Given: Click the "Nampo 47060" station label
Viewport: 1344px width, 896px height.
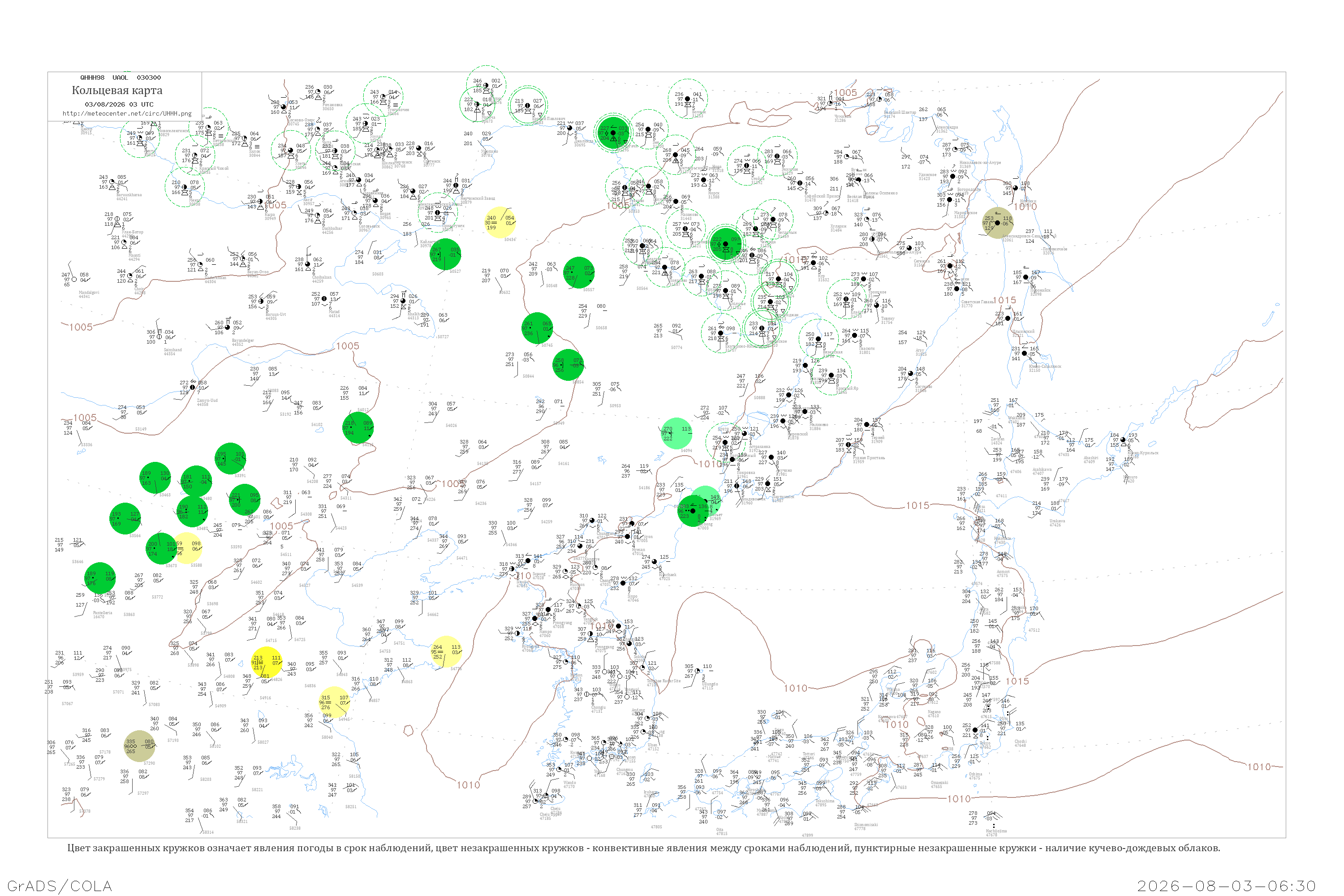Looking at the screenshot, I should 545,634.
